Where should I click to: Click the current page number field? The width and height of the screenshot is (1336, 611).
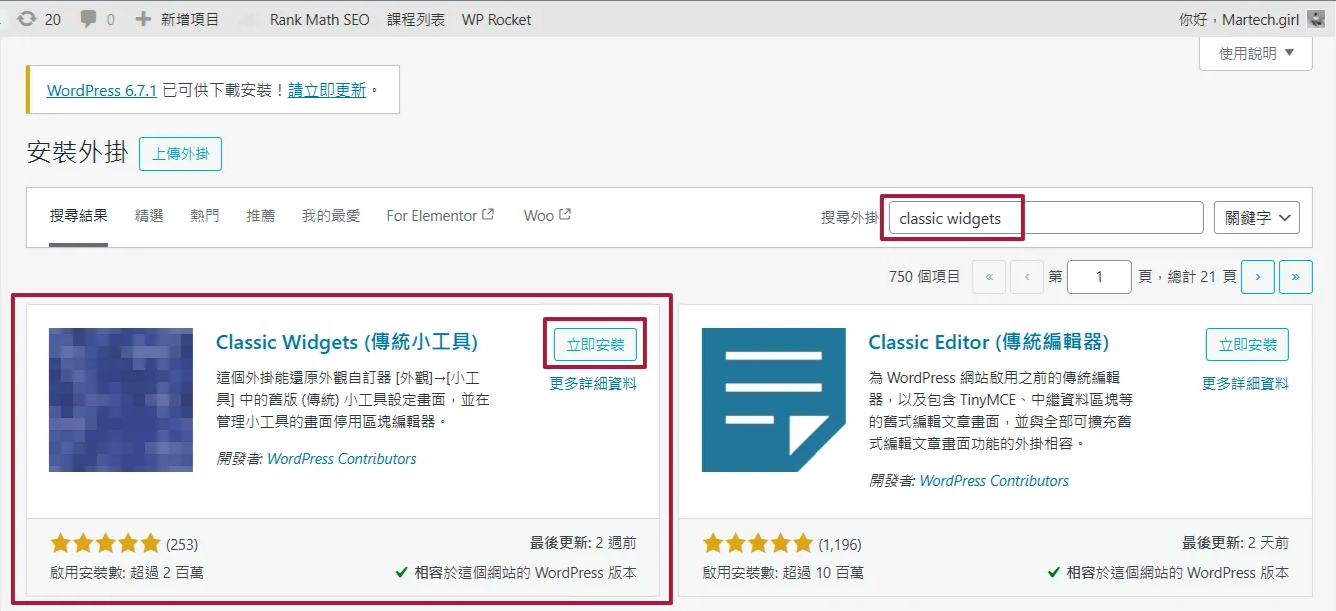(1098, 277)
